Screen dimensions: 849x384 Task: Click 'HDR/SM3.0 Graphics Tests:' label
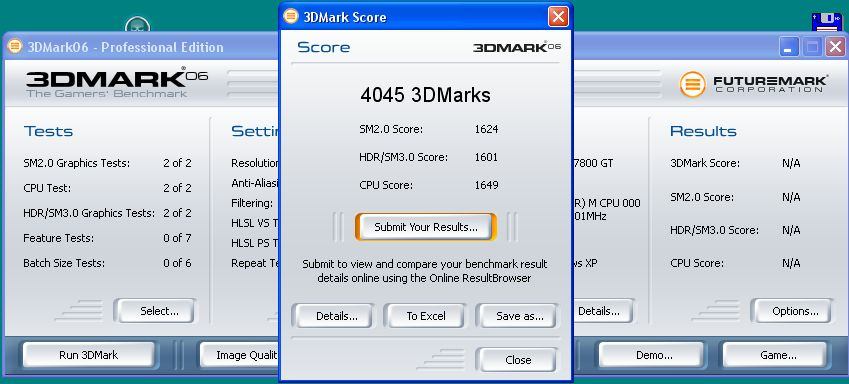pyautogui.click(x=89, y=213)
